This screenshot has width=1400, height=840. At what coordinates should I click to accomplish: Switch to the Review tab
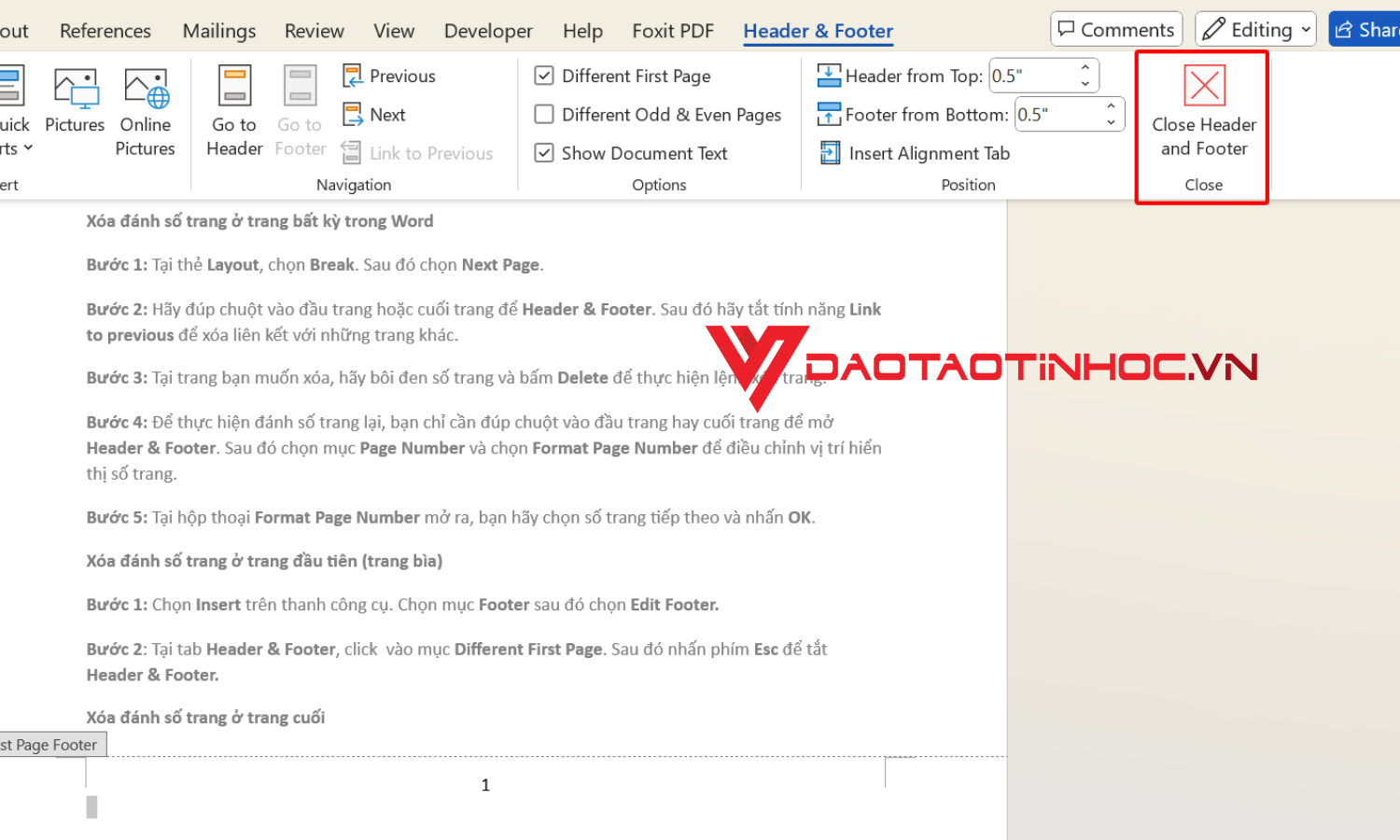314,30
